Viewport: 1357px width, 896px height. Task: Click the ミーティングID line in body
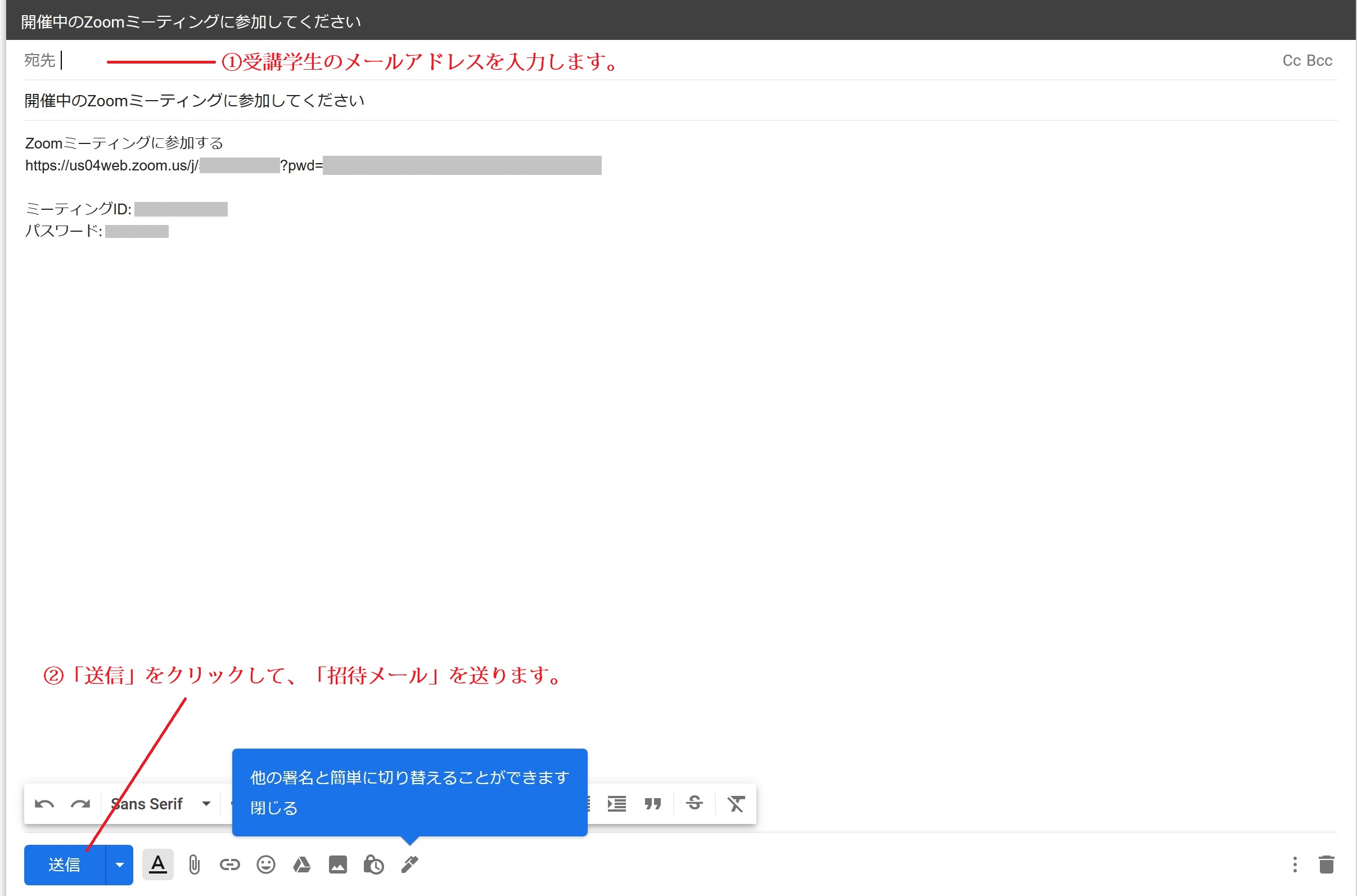127,209
